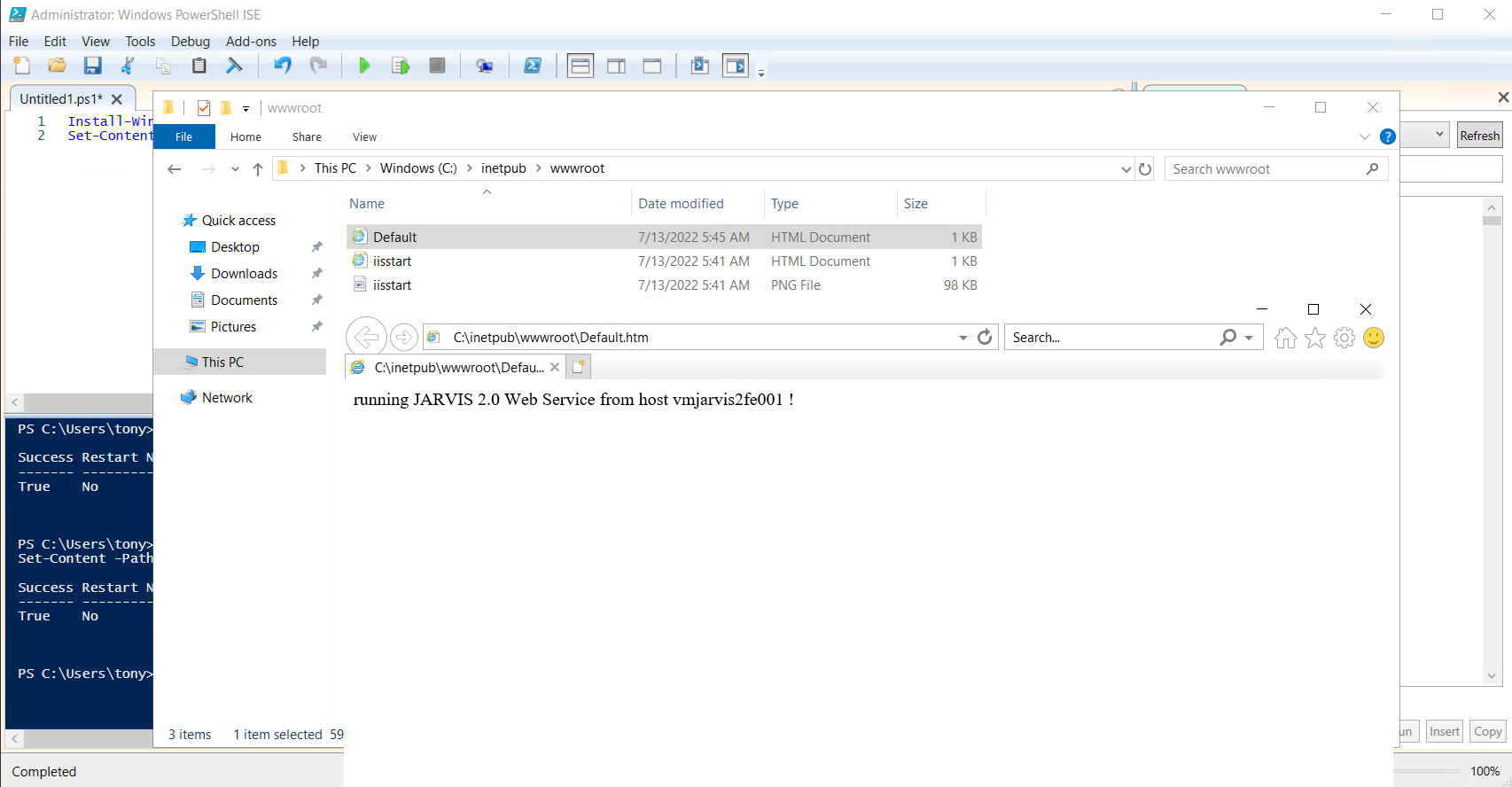Image resolution: width=1512 pixels, height=787 pixels.
Task: Cut selection using the scissors icon
Action: tap(128, 66)
